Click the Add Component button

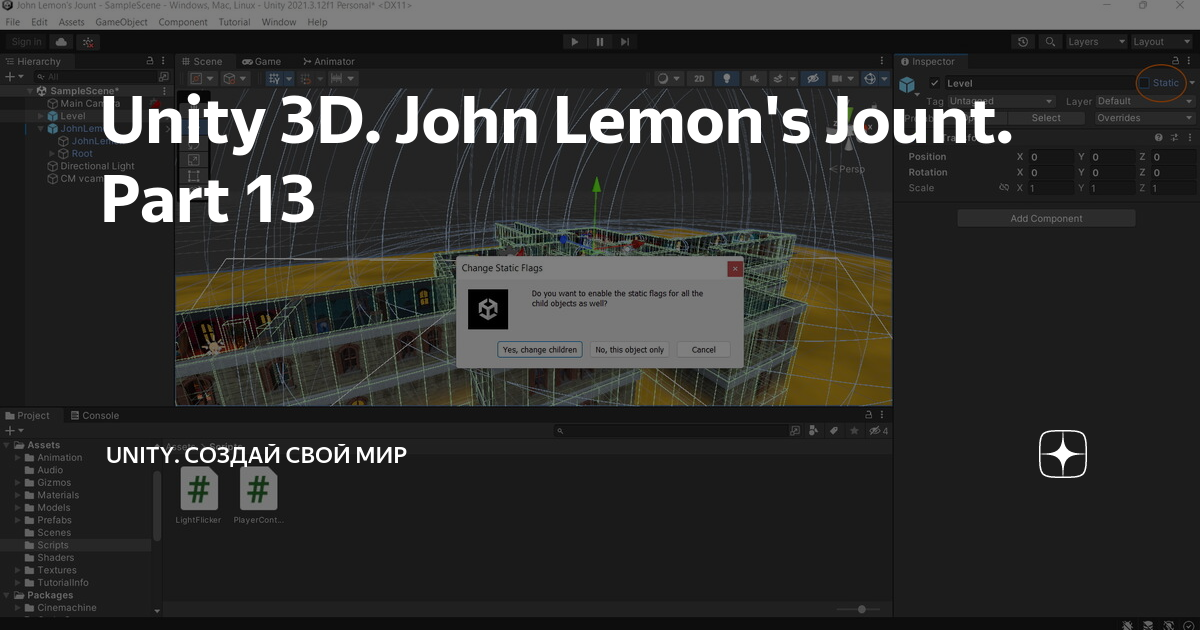1045,217
